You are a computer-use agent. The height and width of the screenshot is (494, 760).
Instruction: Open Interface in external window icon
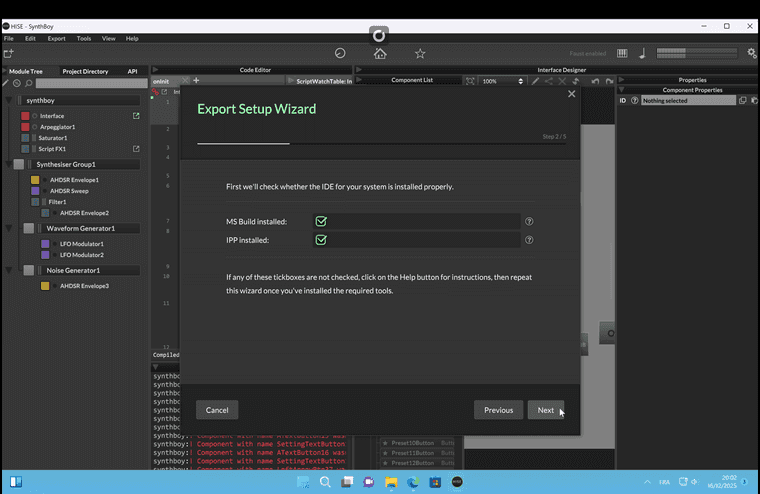(x=136, y=116)
